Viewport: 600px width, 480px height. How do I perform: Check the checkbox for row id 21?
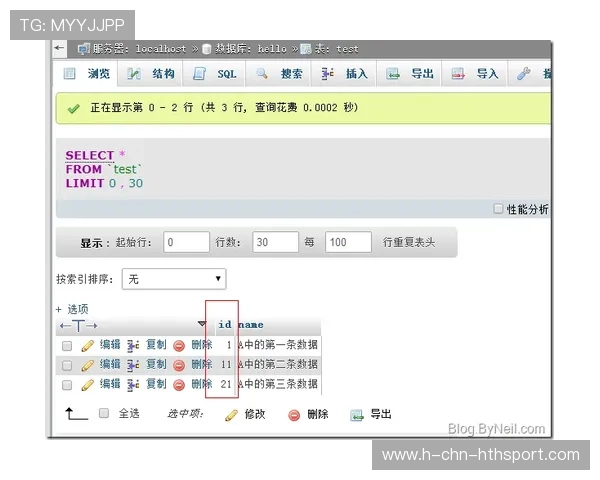point(67,385)
